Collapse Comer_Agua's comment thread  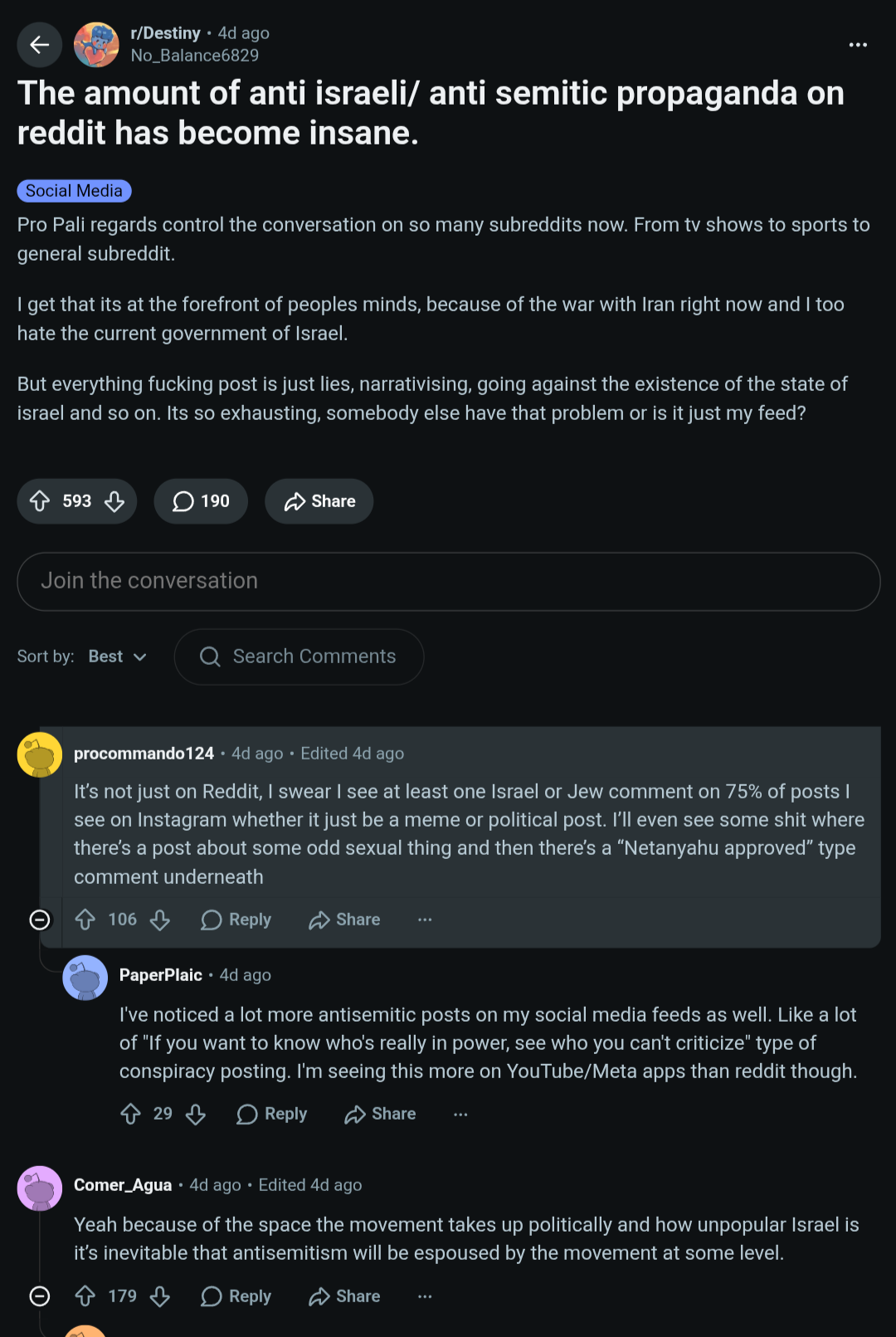pos(40,1296)
